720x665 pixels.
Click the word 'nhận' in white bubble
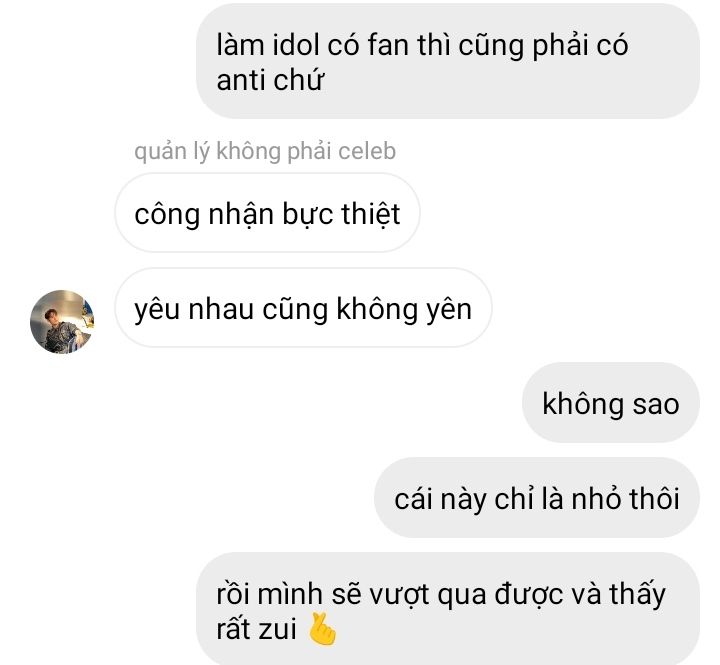(x=241, y=215)
